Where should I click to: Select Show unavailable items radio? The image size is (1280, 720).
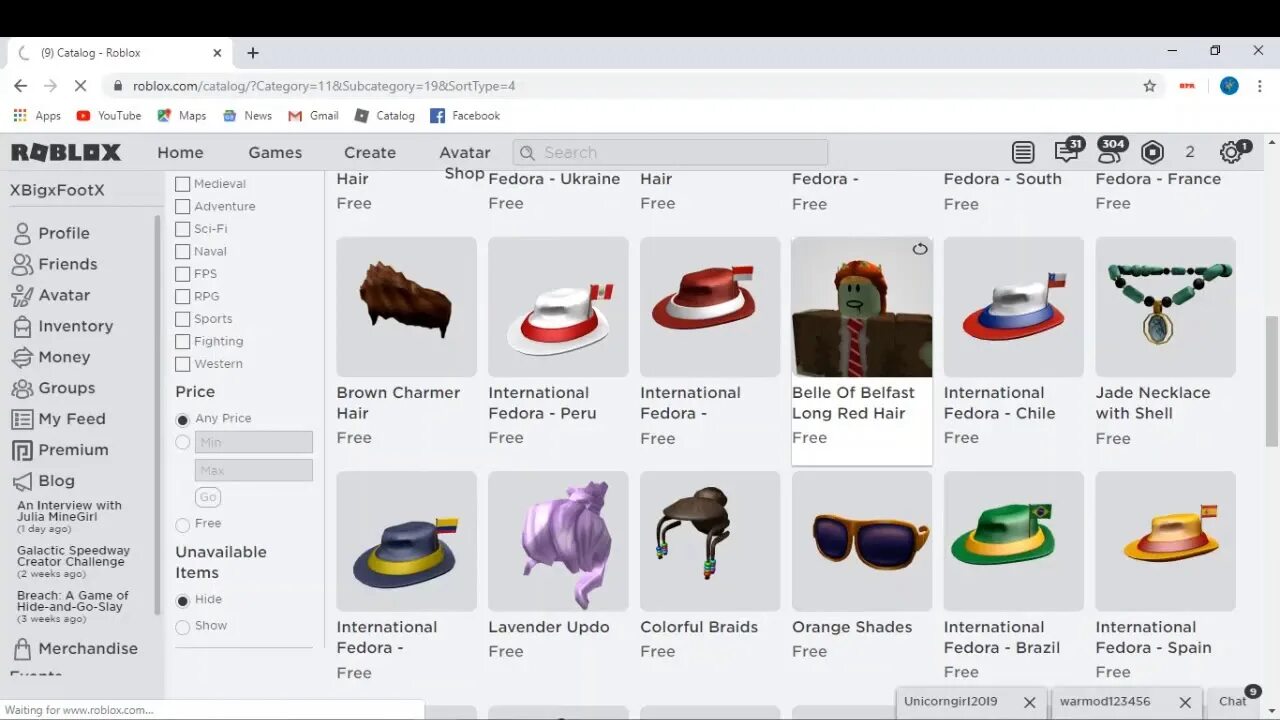(182, 627)
